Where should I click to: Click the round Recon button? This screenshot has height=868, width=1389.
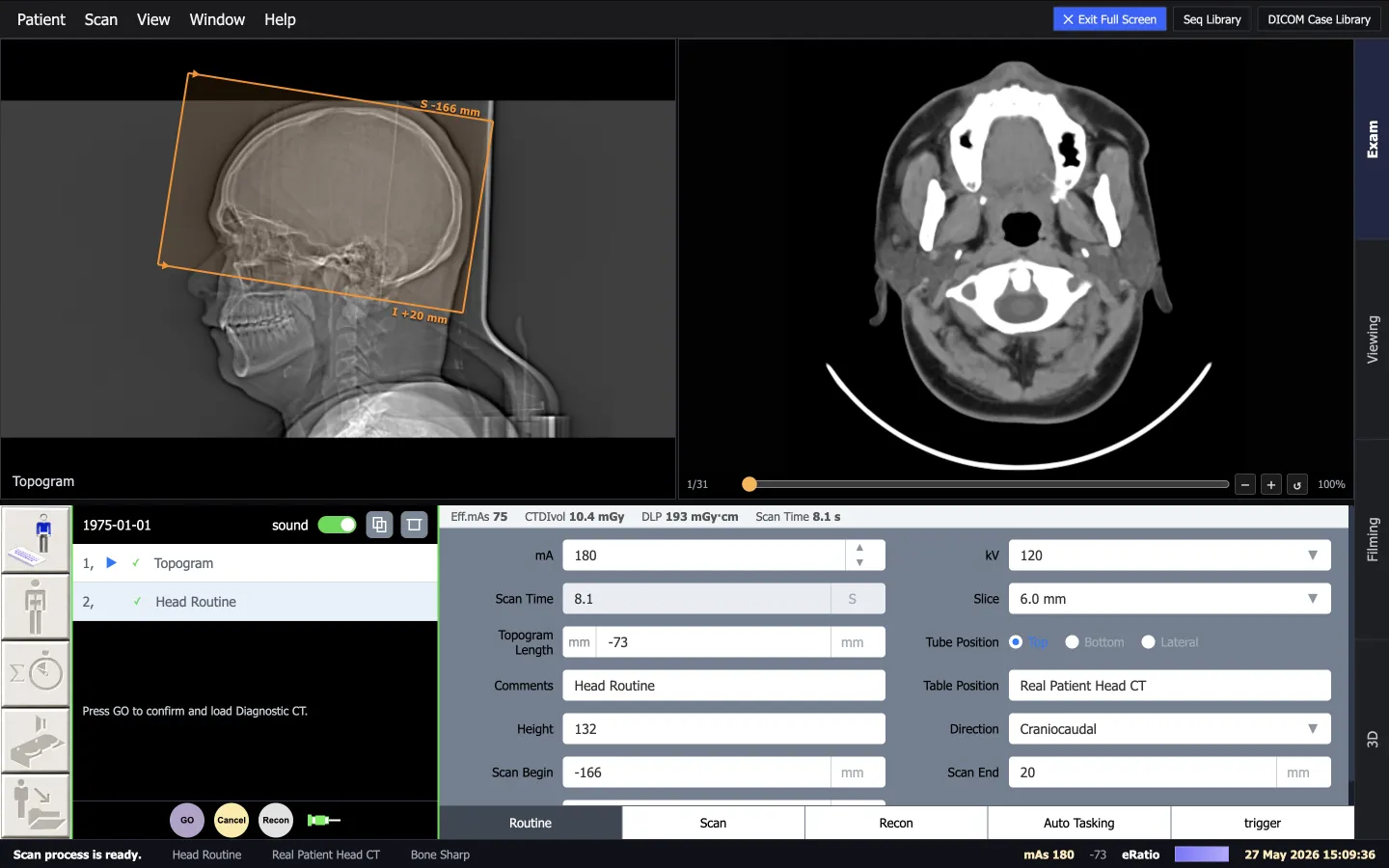276,820
